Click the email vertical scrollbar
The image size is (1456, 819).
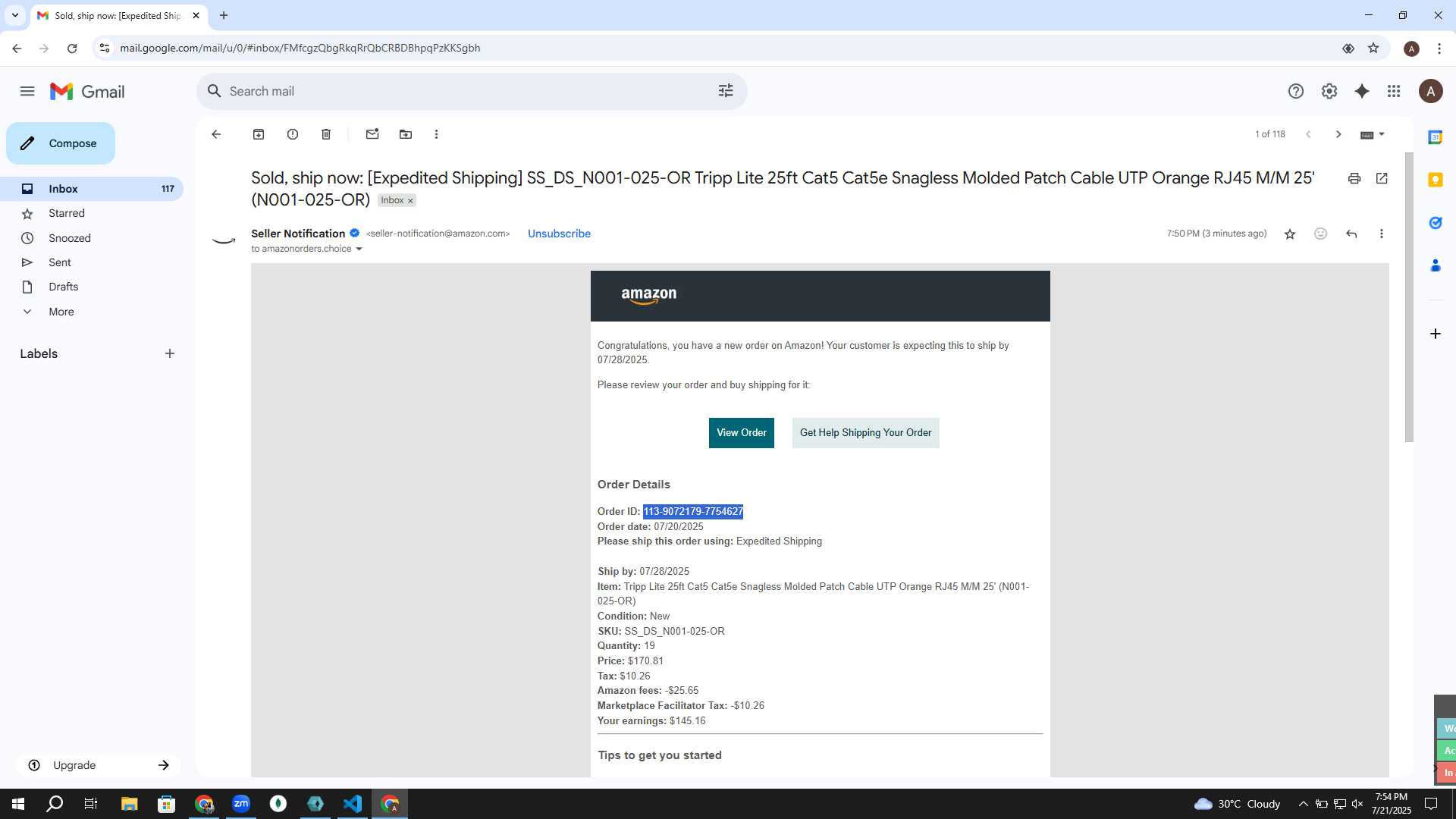coord(1409,297)
